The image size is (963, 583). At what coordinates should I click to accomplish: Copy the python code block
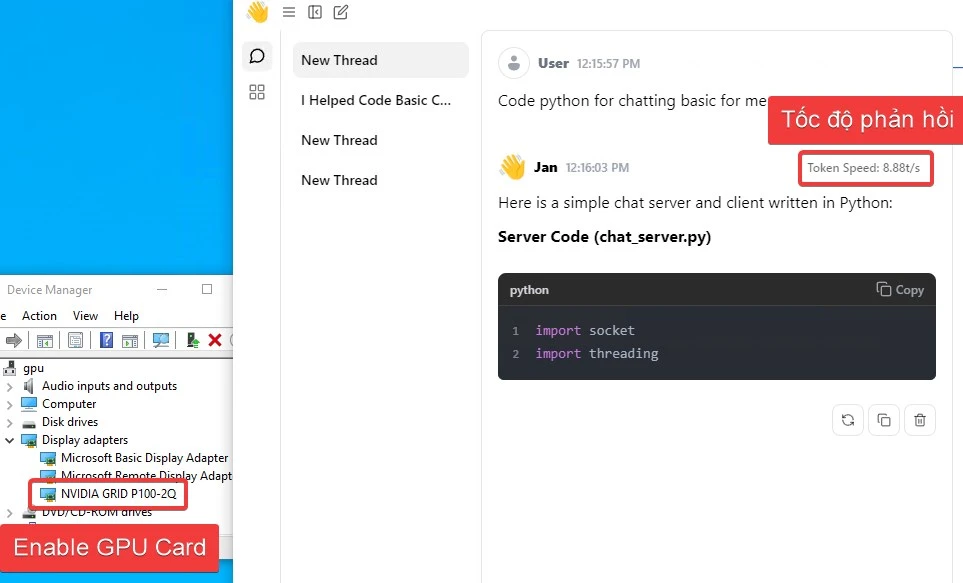point(900,290)
